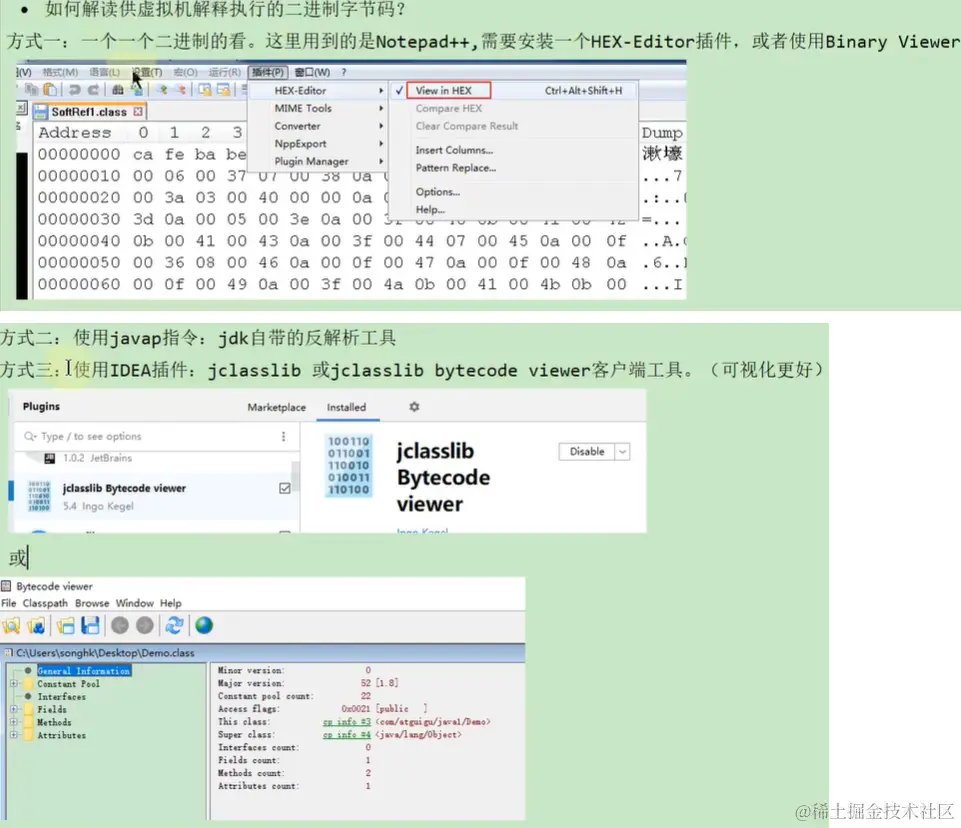The width and height of the screenshot is (961, 828).
Task: Close the SoftRef1.class tab via red X
Action: pos(138,112)
